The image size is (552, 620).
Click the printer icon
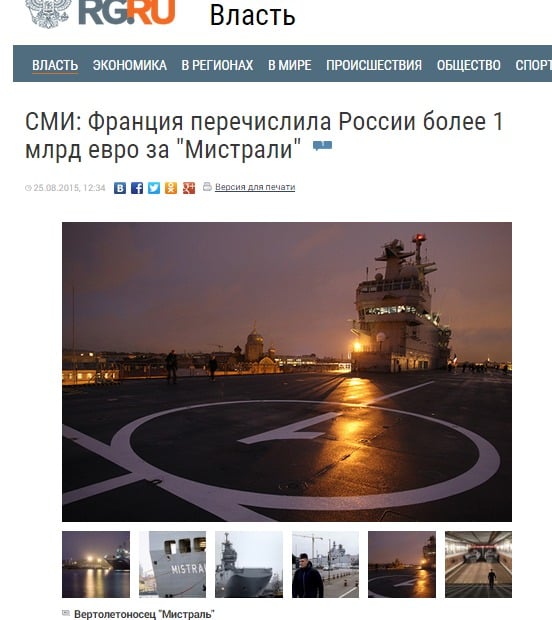[x=207, y=187]
